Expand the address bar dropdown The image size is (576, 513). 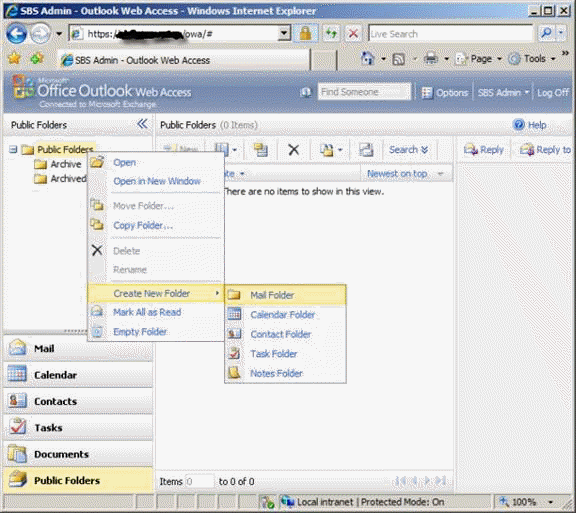click(284, 33)
